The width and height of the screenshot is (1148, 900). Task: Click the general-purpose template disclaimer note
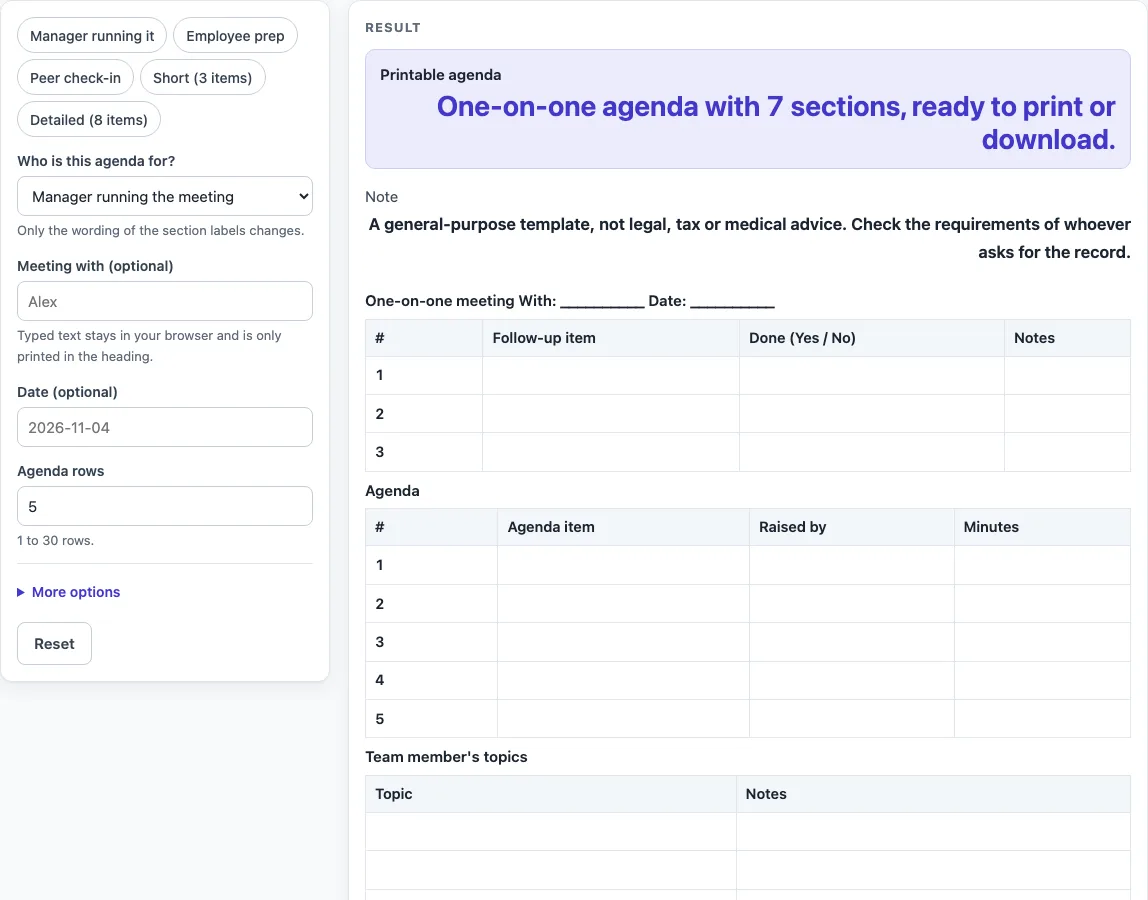[x=749, y=238]
